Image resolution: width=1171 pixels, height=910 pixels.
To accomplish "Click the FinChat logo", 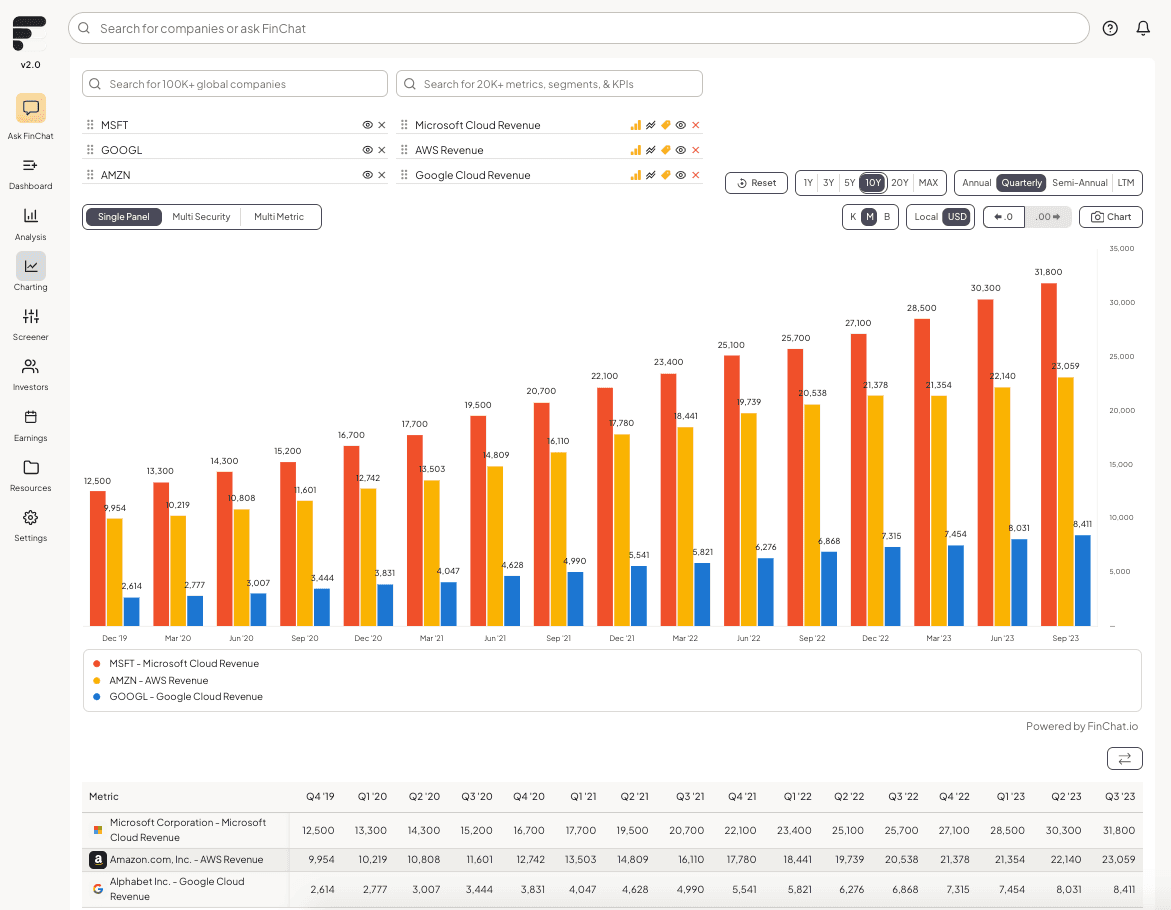I will pos(30,34).
